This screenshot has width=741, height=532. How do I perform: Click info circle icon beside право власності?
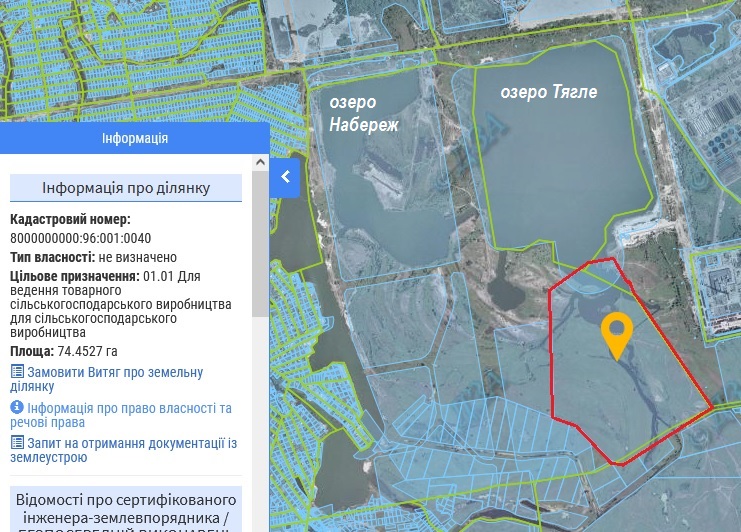(x=17, y=408)
